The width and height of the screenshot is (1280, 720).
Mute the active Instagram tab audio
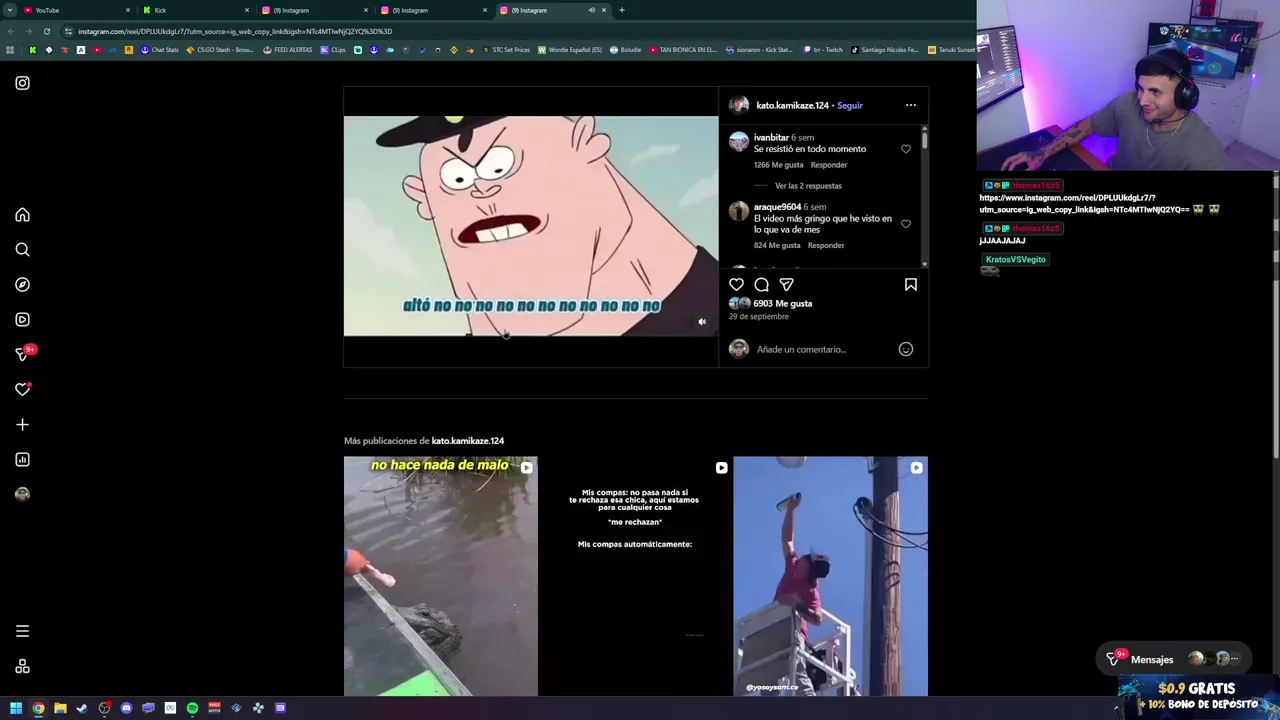(x=591, y=10)
